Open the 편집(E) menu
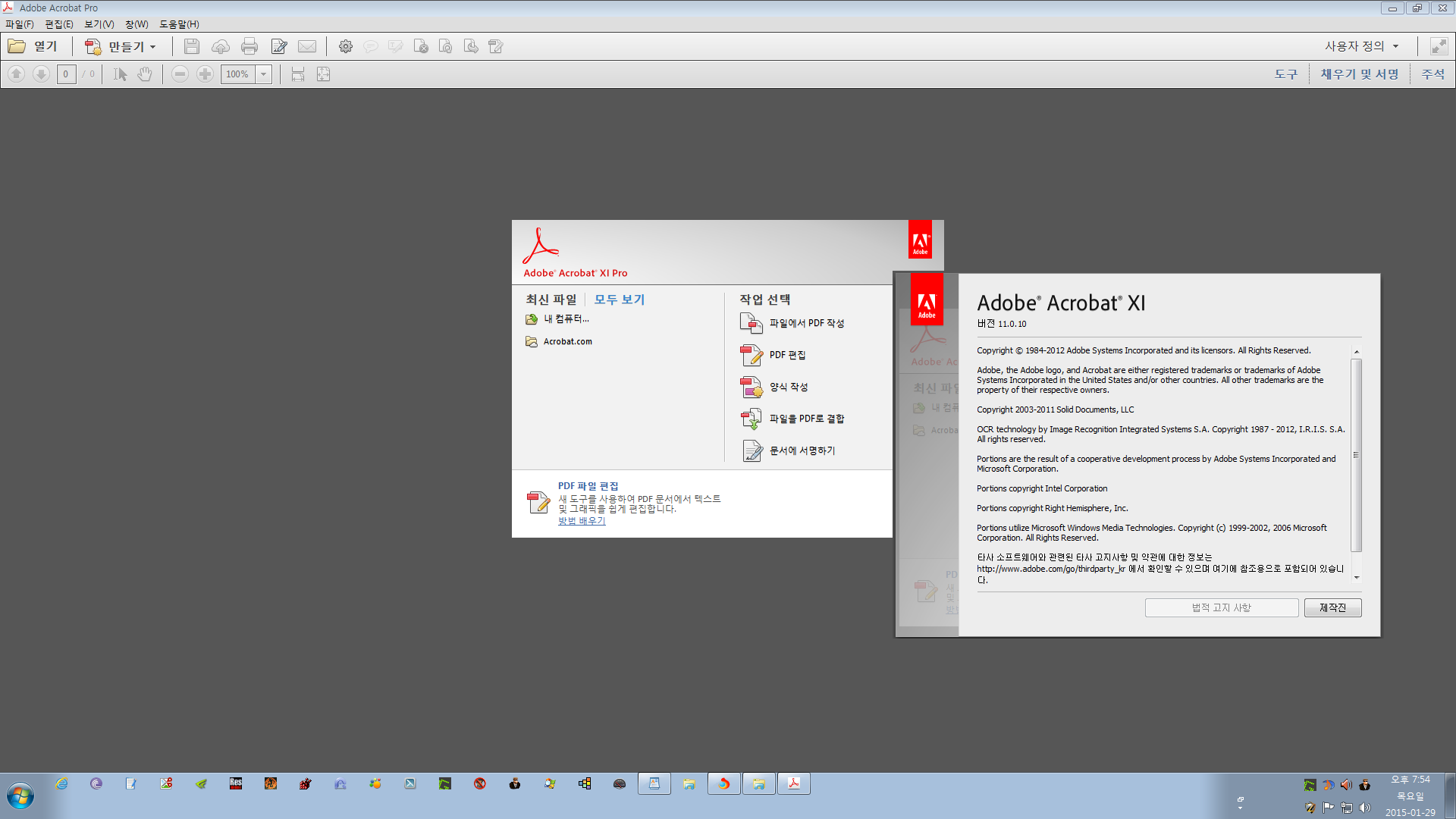This screenshot has height=819, width=1456. pyautogui.click(x=59, y=24)
